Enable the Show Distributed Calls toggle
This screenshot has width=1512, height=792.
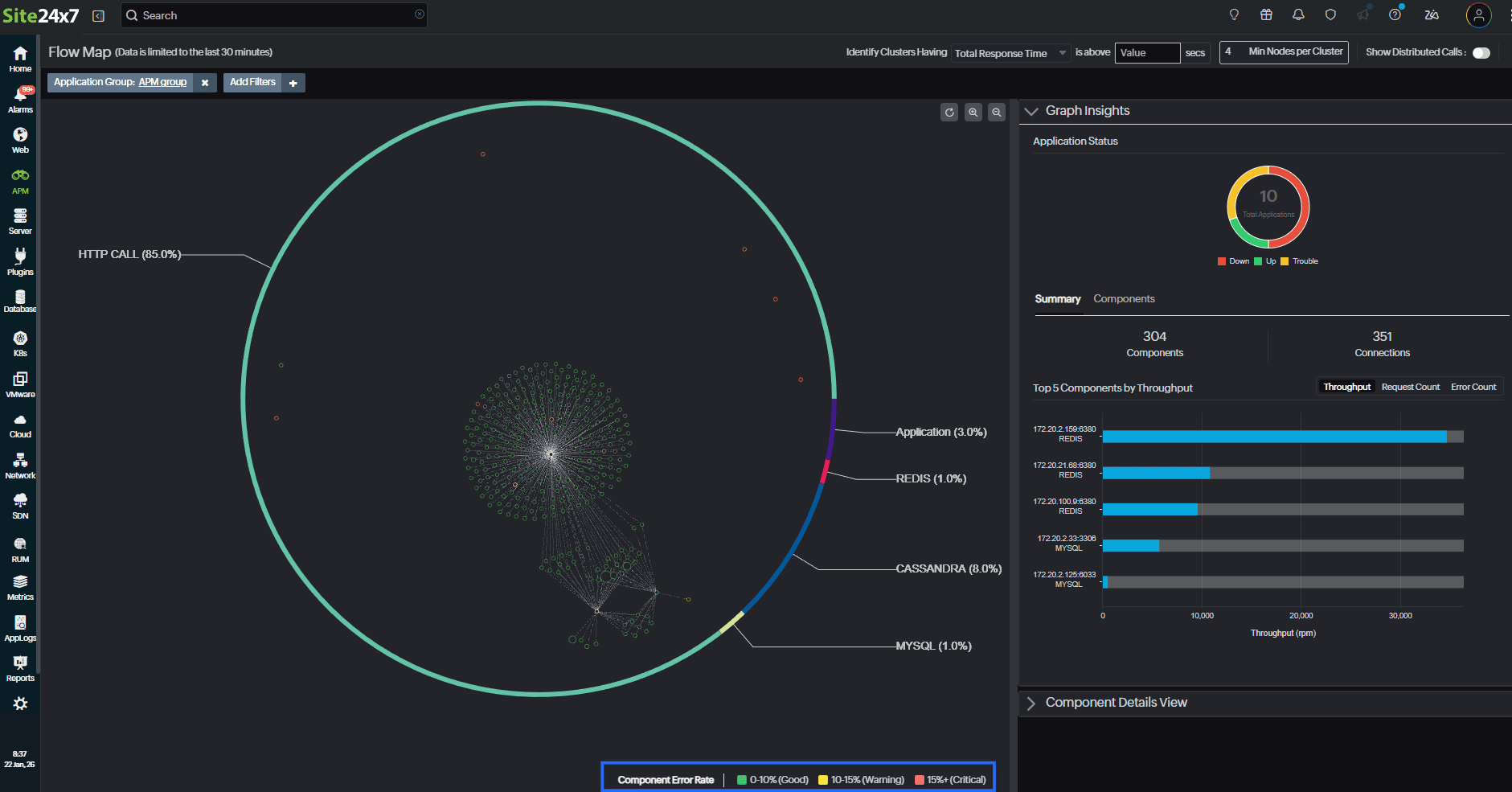[1481, 51]
